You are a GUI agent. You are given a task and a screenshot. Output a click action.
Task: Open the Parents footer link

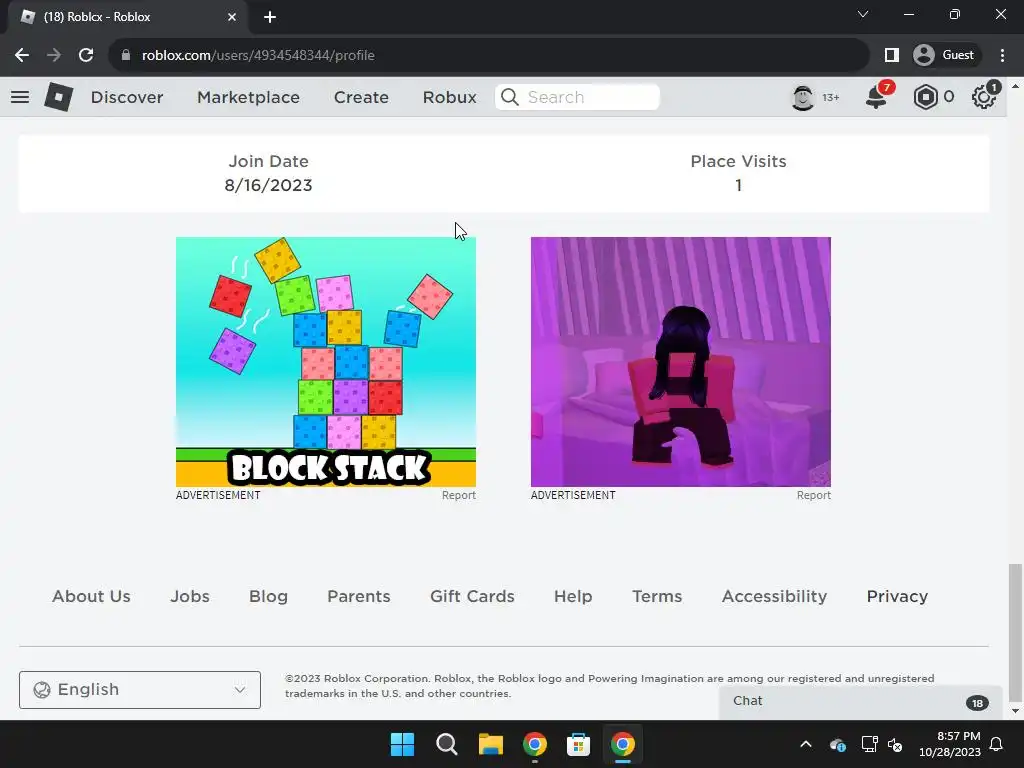pos(359,596)
